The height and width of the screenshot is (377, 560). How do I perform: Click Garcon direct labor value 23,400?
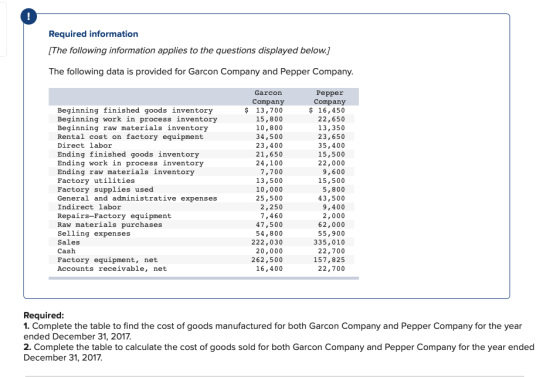(x=269, y=146)
